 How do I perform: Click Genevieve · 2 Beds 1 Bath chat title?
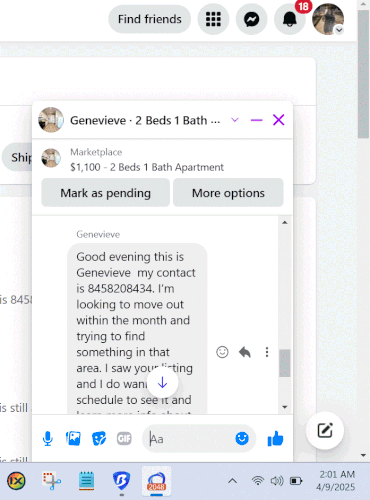[x=145, y=120]
